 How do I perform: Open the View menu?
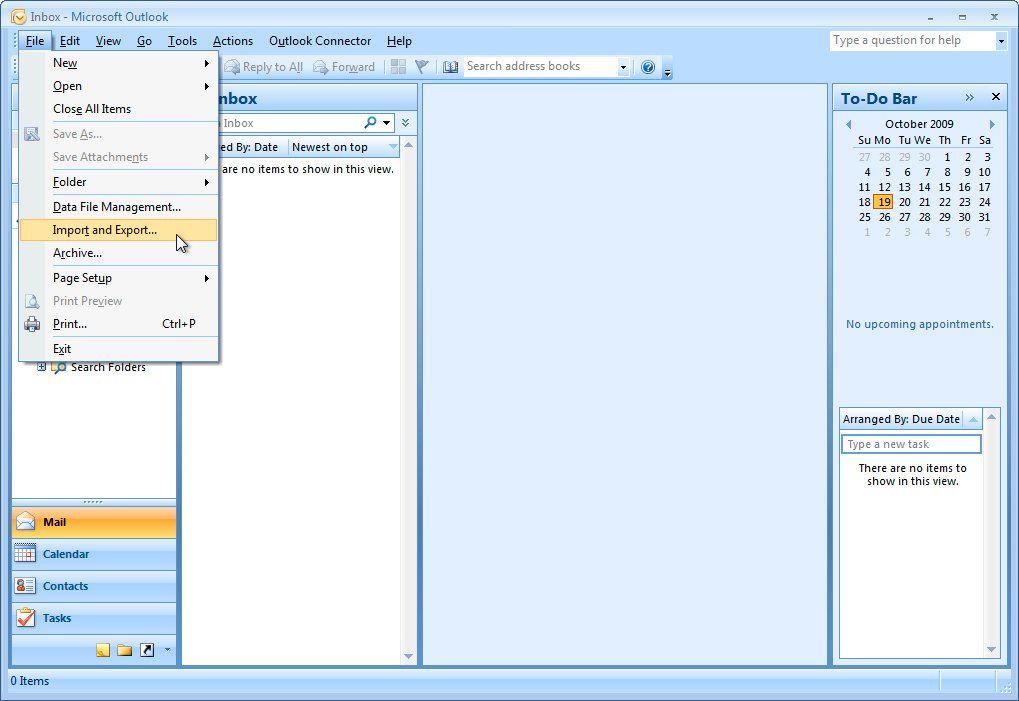[x=108, y=41]
